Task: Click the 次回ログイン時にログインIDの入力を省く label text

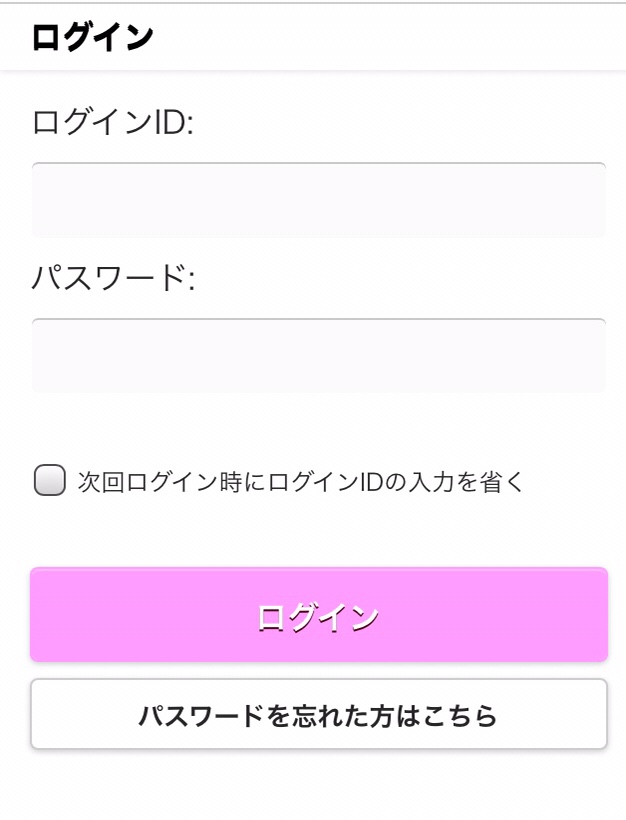Action: pyautogui.click(x=300, y=482)
